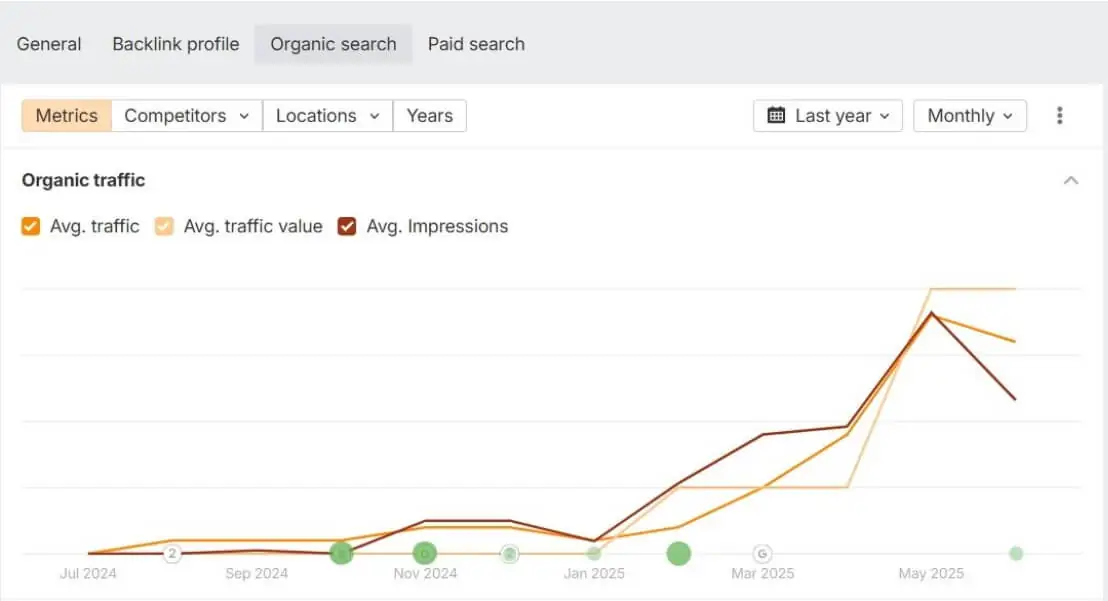Open the Locations dropdown
This screenshot has width=1108, height=601.
click(x=327, y=115)
